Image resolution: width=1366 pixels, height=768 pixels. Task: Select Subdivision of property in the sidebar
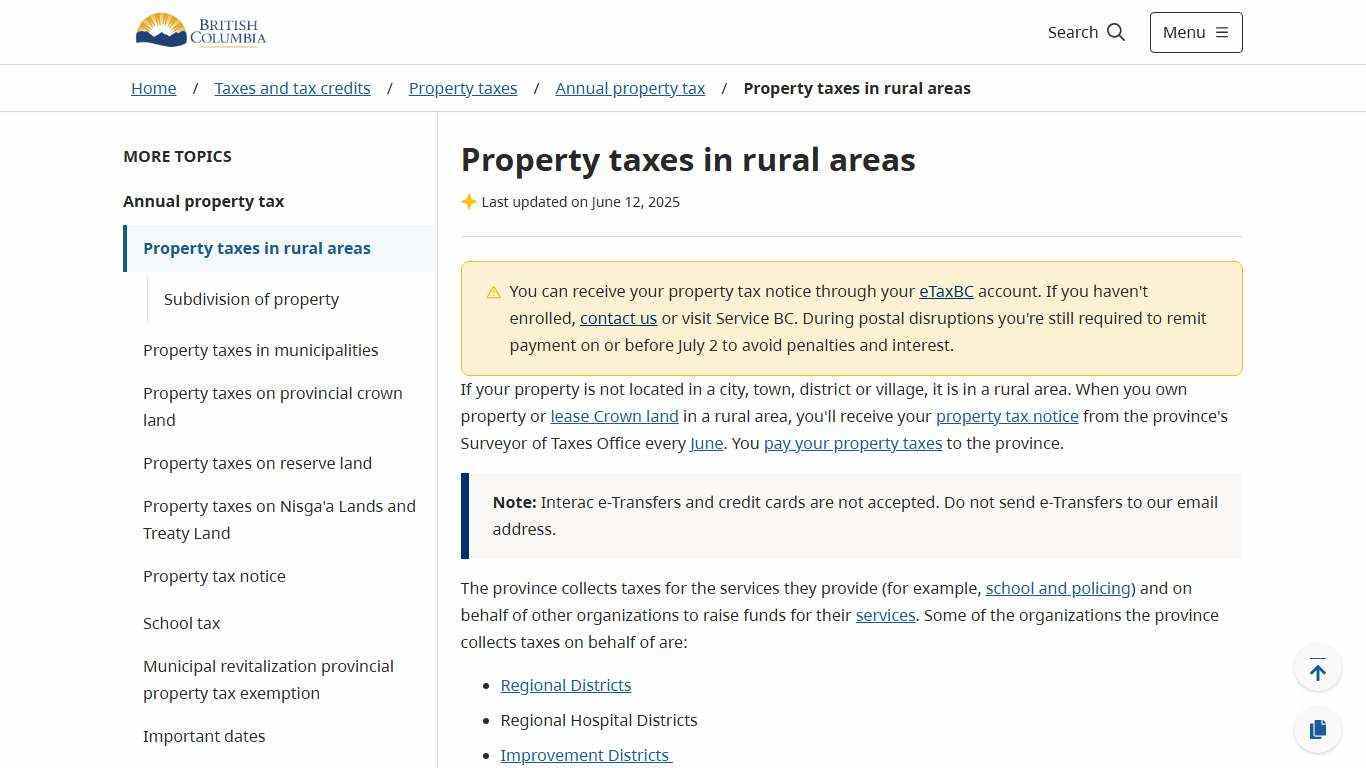pyautogui.click(x=252, y=299)
